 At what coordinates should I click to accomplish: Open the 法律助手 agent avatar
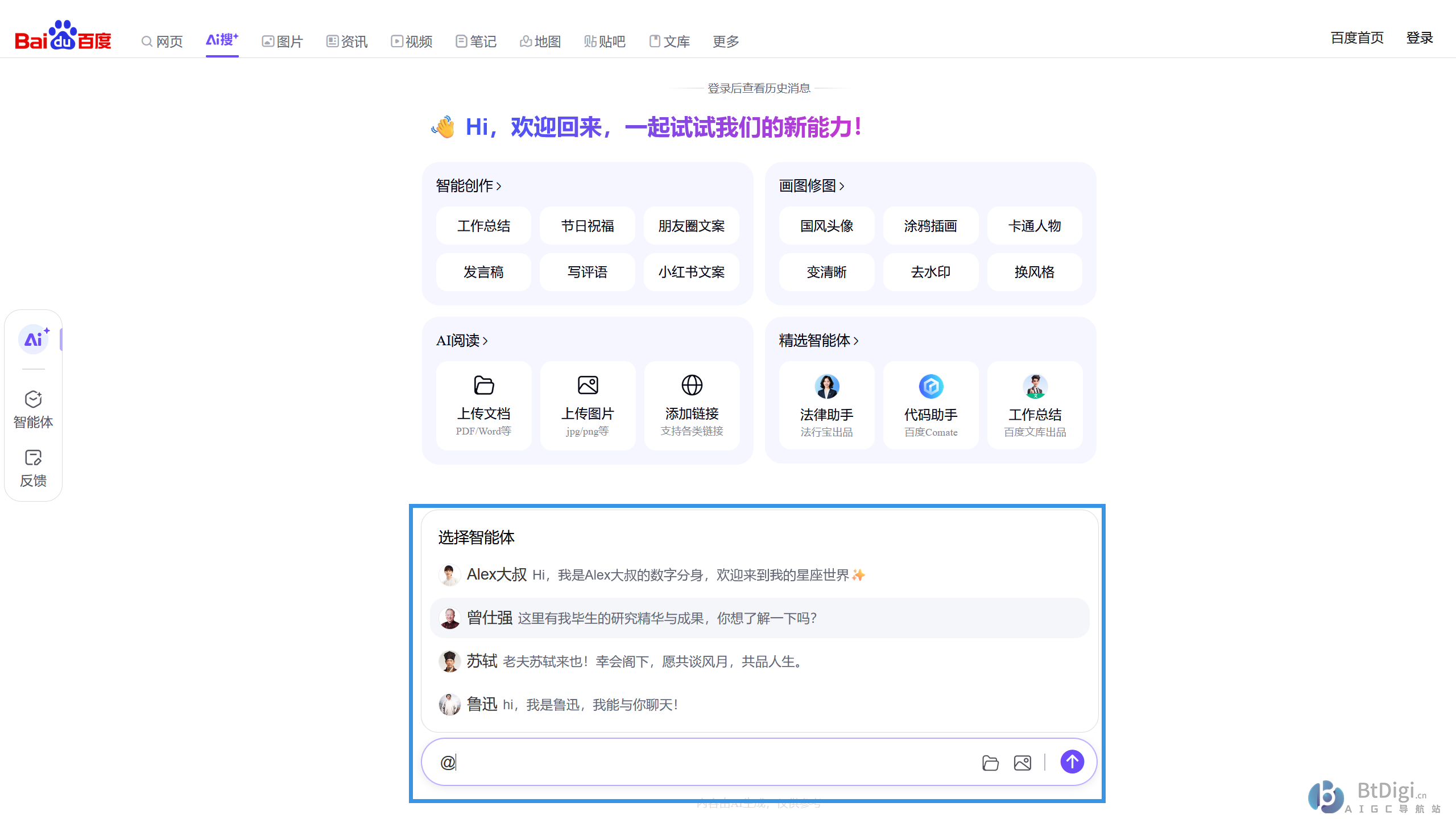[827, 386]
